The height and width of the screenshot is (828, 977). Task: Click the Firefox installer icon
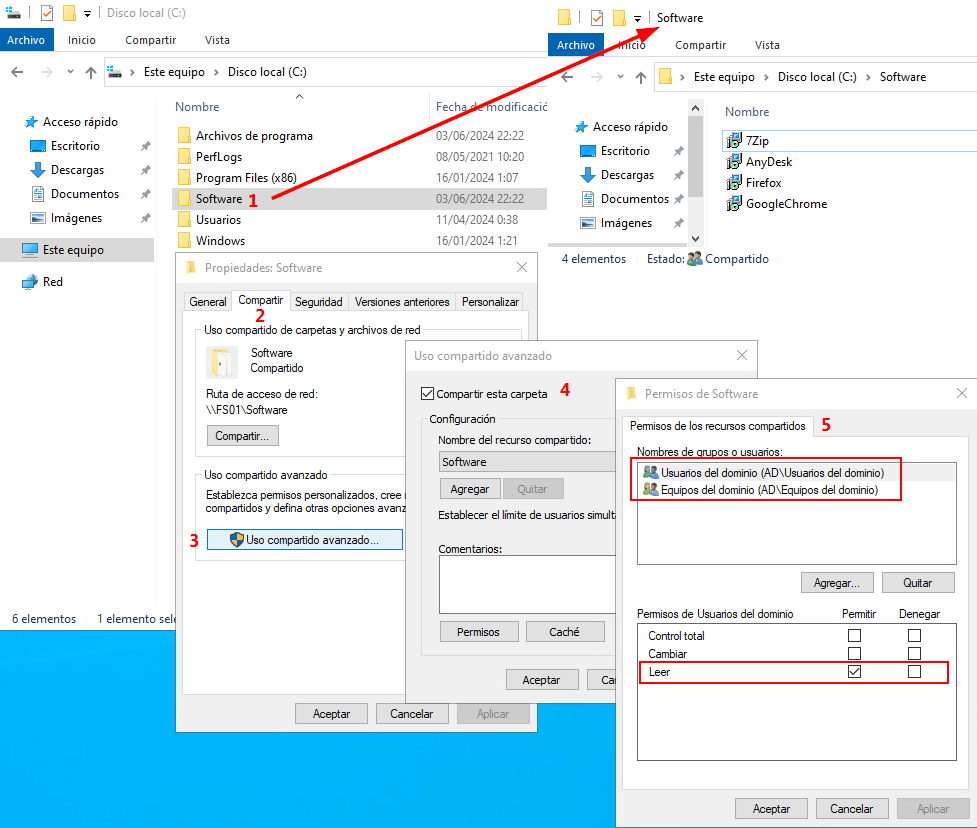[734, 183]
